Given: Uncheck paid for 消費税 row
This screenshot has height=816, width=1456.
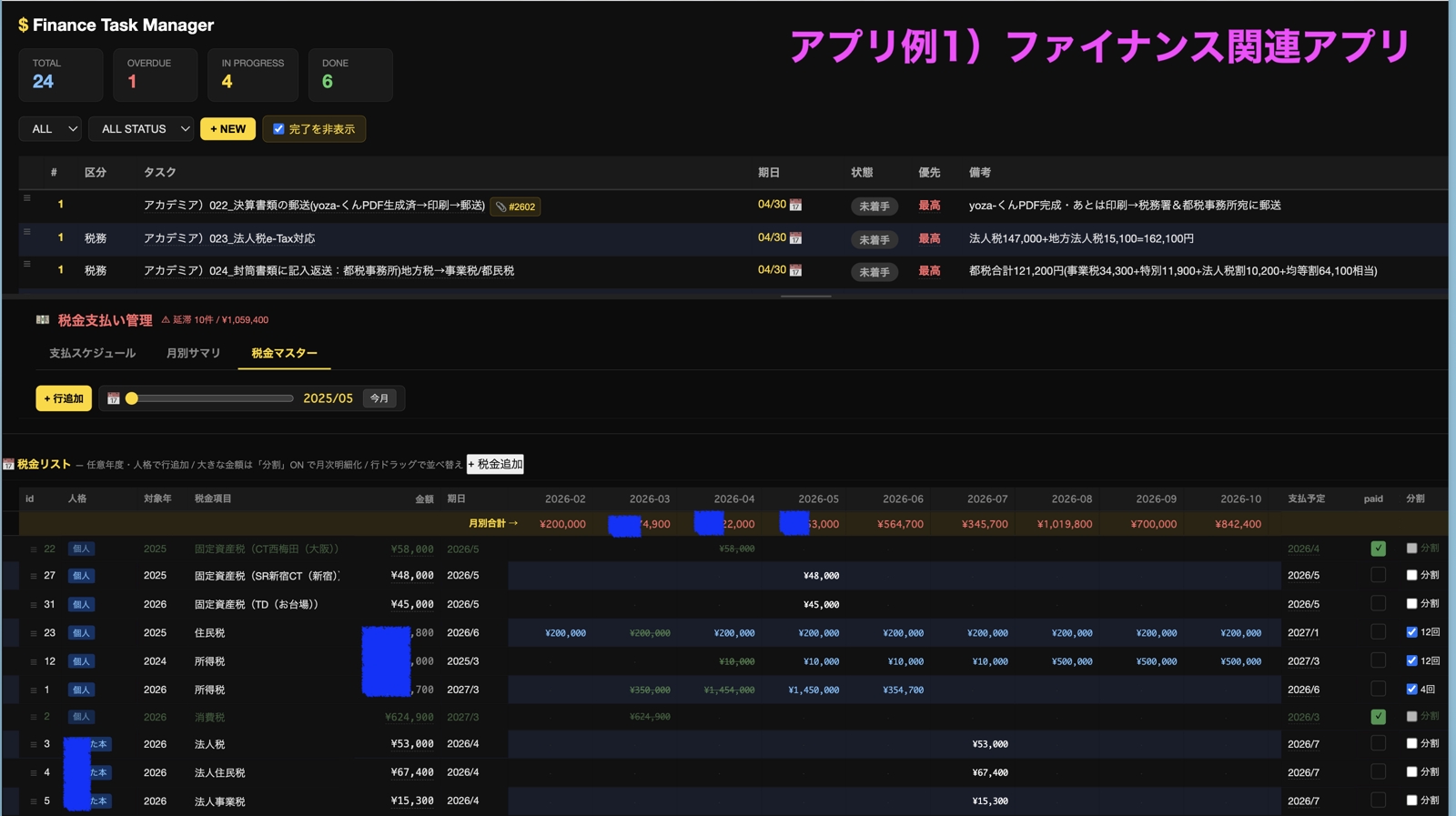Looking at the screenshot, I should coord(1379,717).
